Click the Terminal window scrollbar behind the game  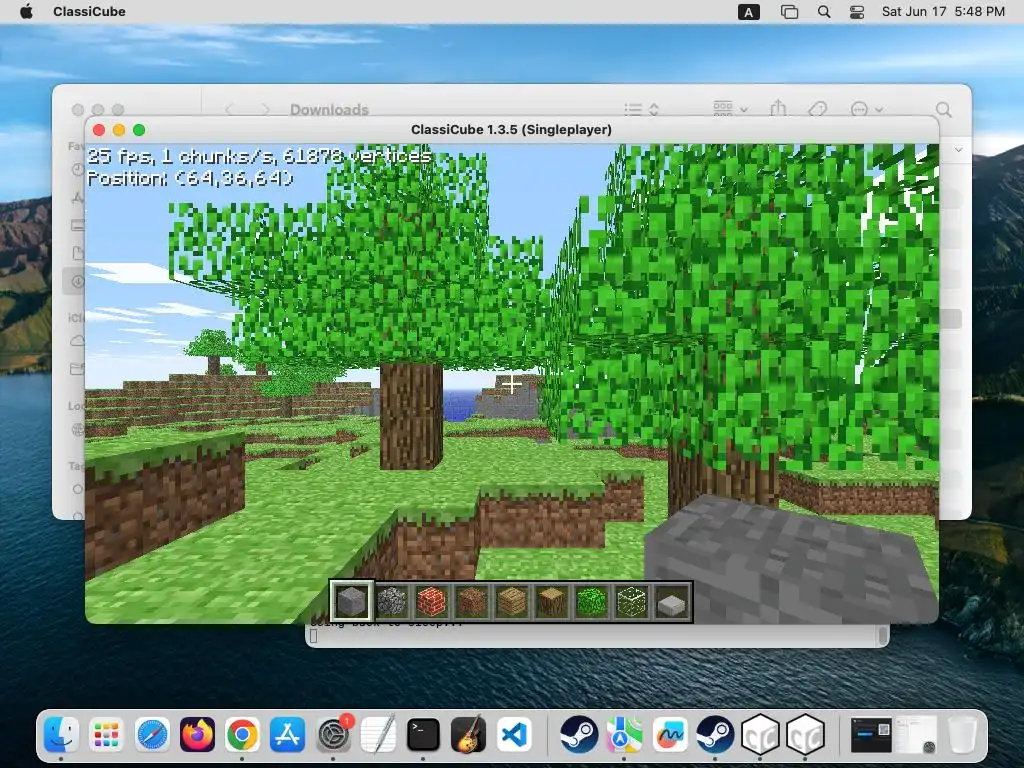coord(883,635)
